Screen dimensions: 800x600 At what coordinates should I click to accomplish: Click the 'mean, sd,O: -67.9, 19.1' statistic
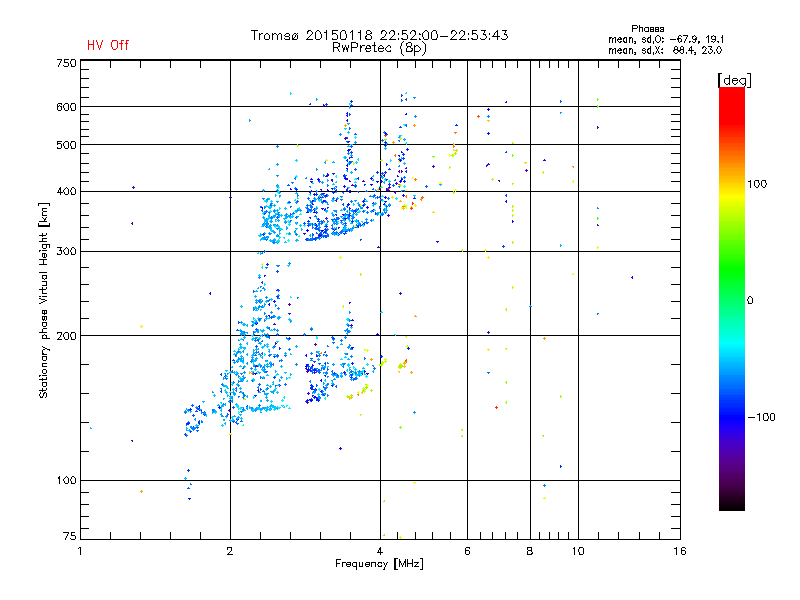(666, 39)
